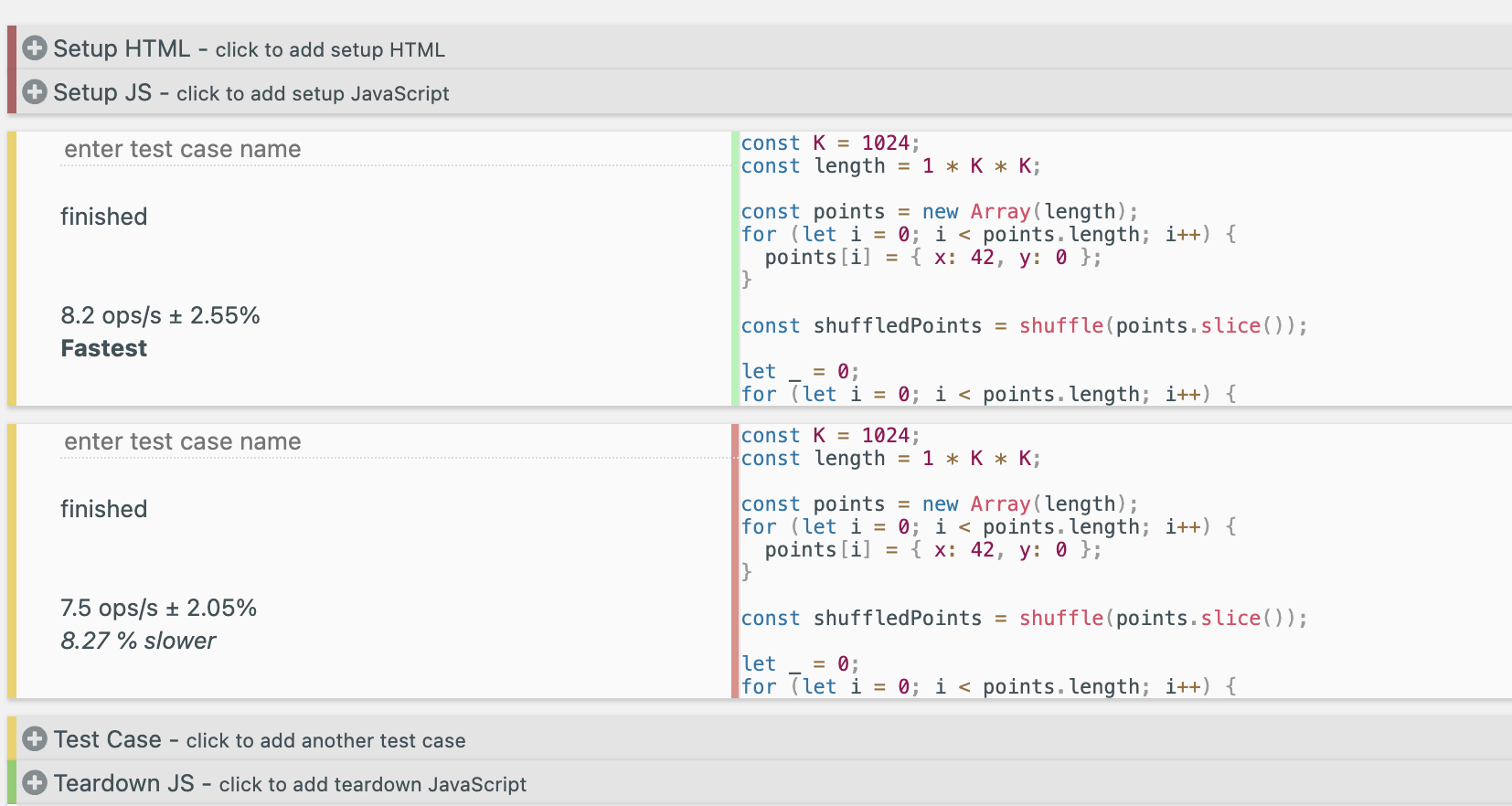Click the shuffledPoints line in the second code editor
The height and width of the screenshot is (806, 1512).
(1024, 618)
